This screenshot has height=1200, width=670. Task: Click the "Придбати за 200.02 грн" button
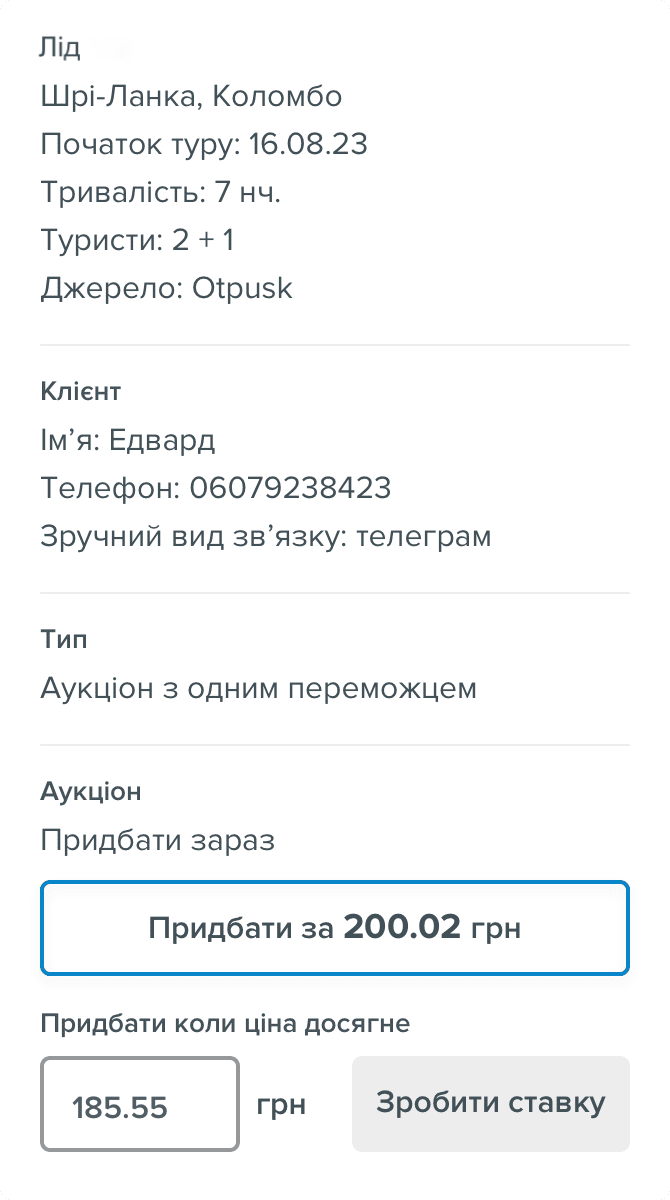coord(334,928)
